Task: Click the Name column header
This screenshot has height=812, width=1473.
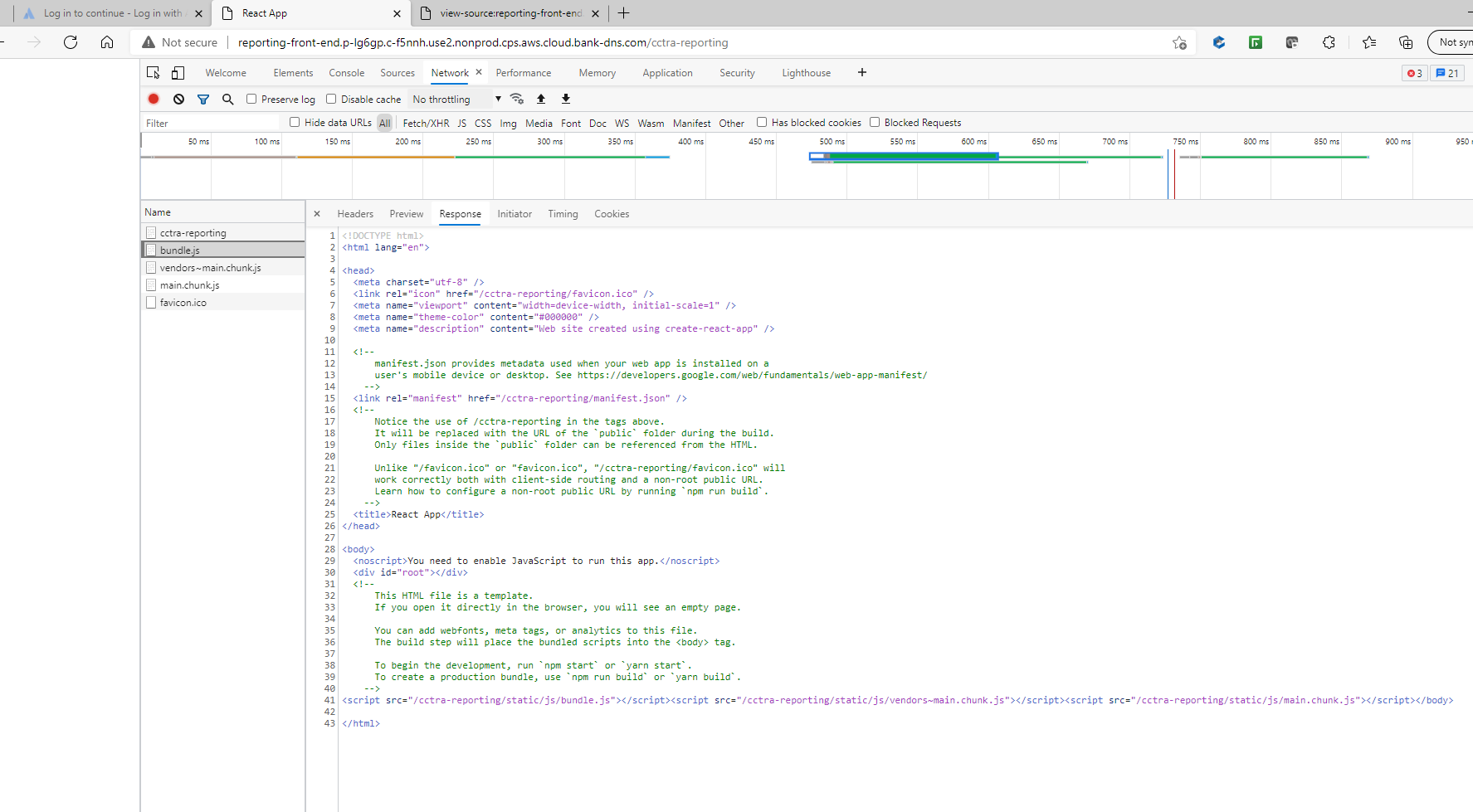Action: point(223,212)
